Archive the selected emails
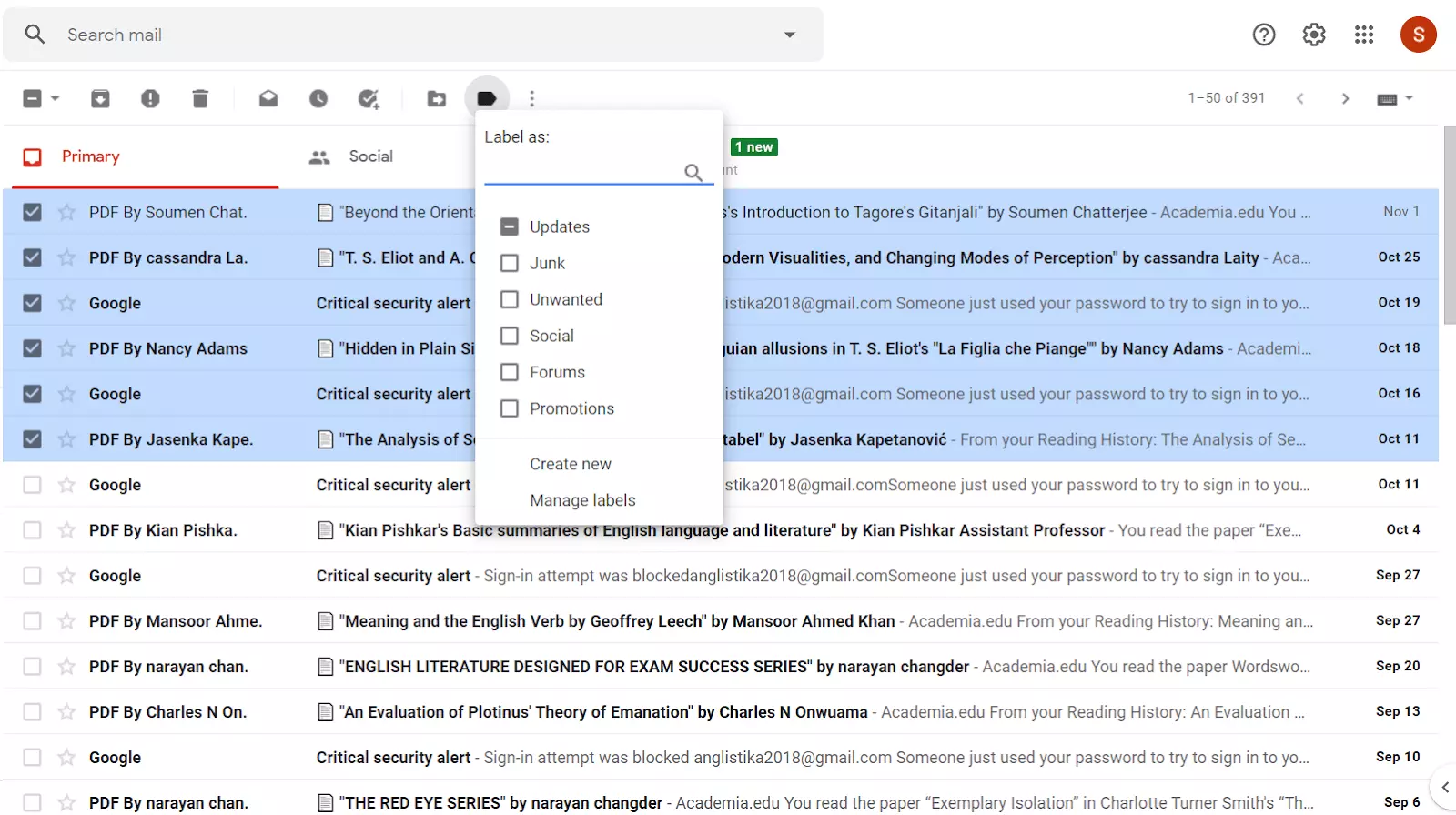This screenshot has width=1456, height=815. click(x=100, y=98)
